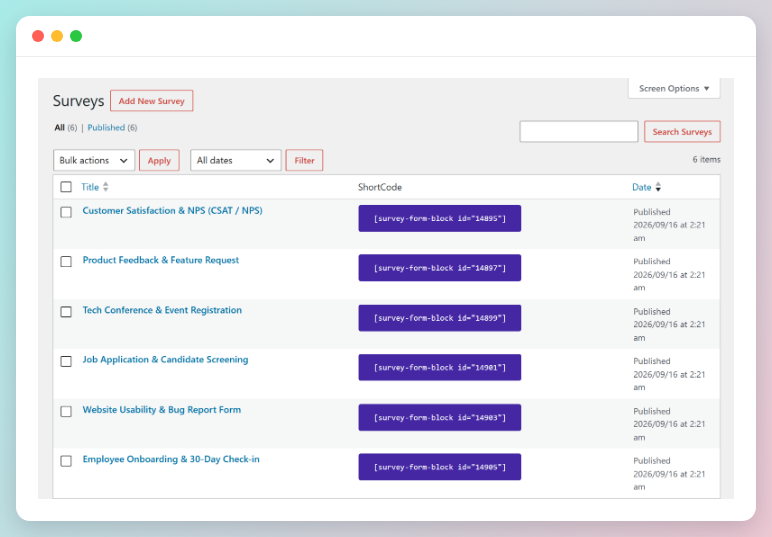Check the Customer Satisfaction & NPS row checkbox
The width and height of the screenshot is (772, 537).
click(x=66, y=212)
